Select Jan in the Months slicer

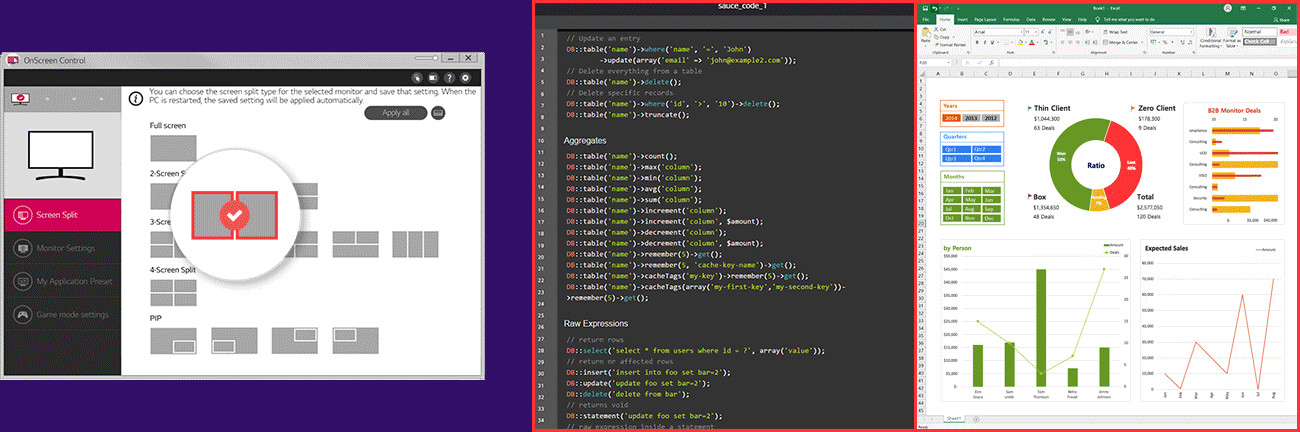point(952,191)
